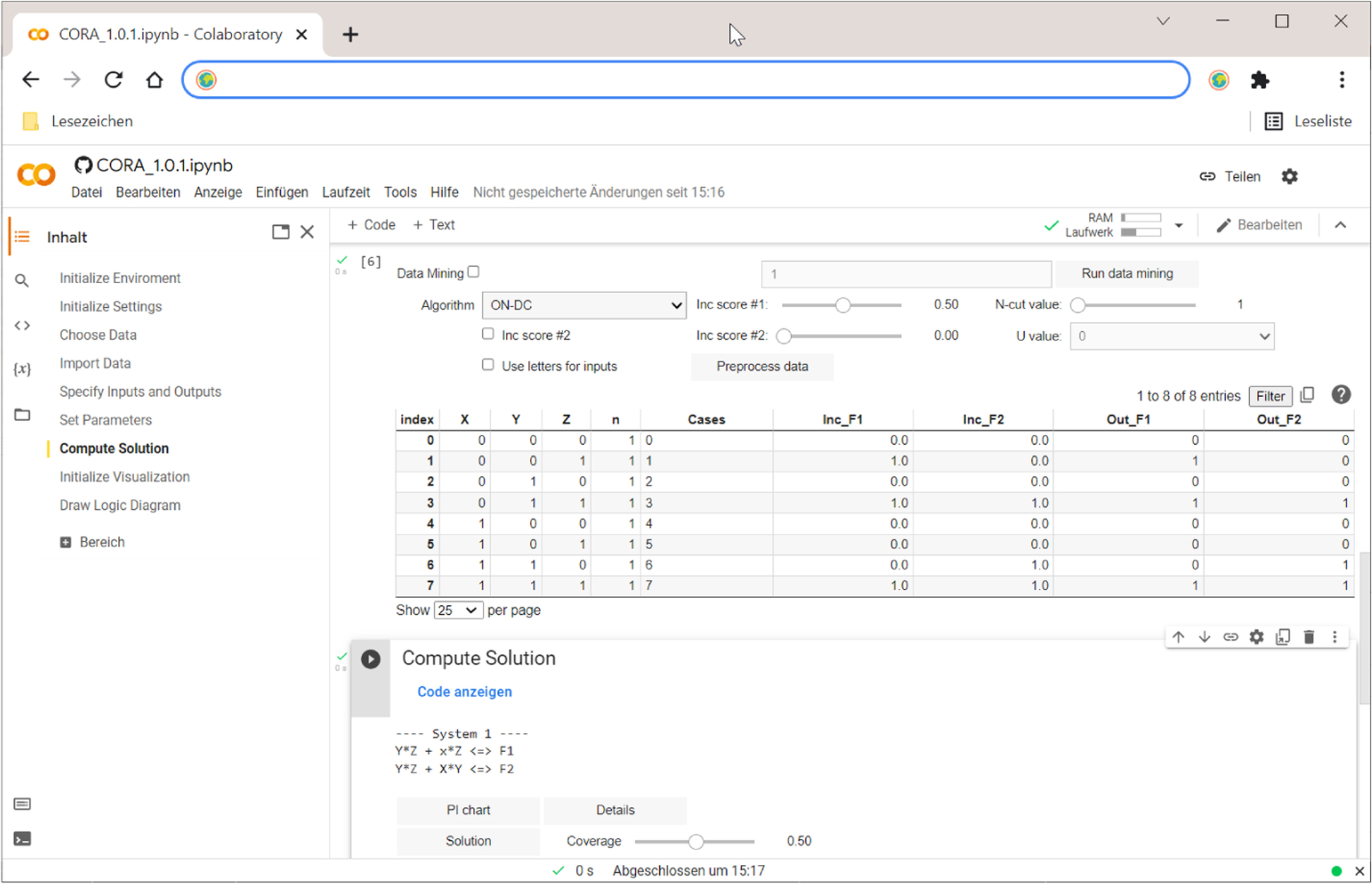Screen dimensions: 1372x884
Task: Collapse the header with the chevron up
Action: coord(1340,225)
